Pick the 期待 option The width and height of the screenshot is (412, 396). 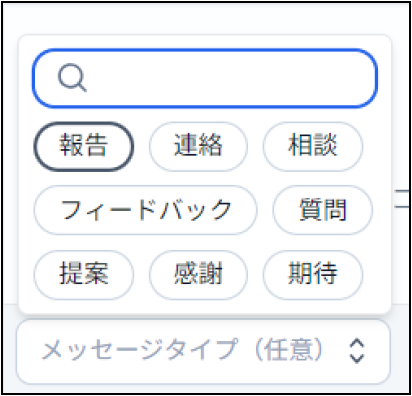click(x=312, y=275)
